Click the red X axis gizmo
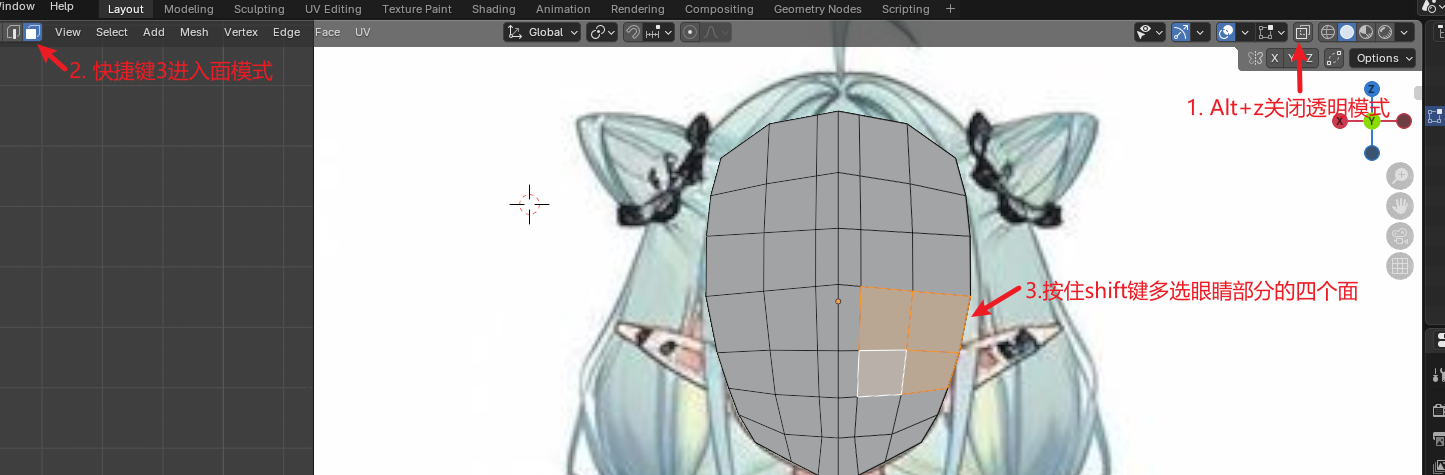The width and height of the screenshot is (1445, 475). pos(1340,121)
